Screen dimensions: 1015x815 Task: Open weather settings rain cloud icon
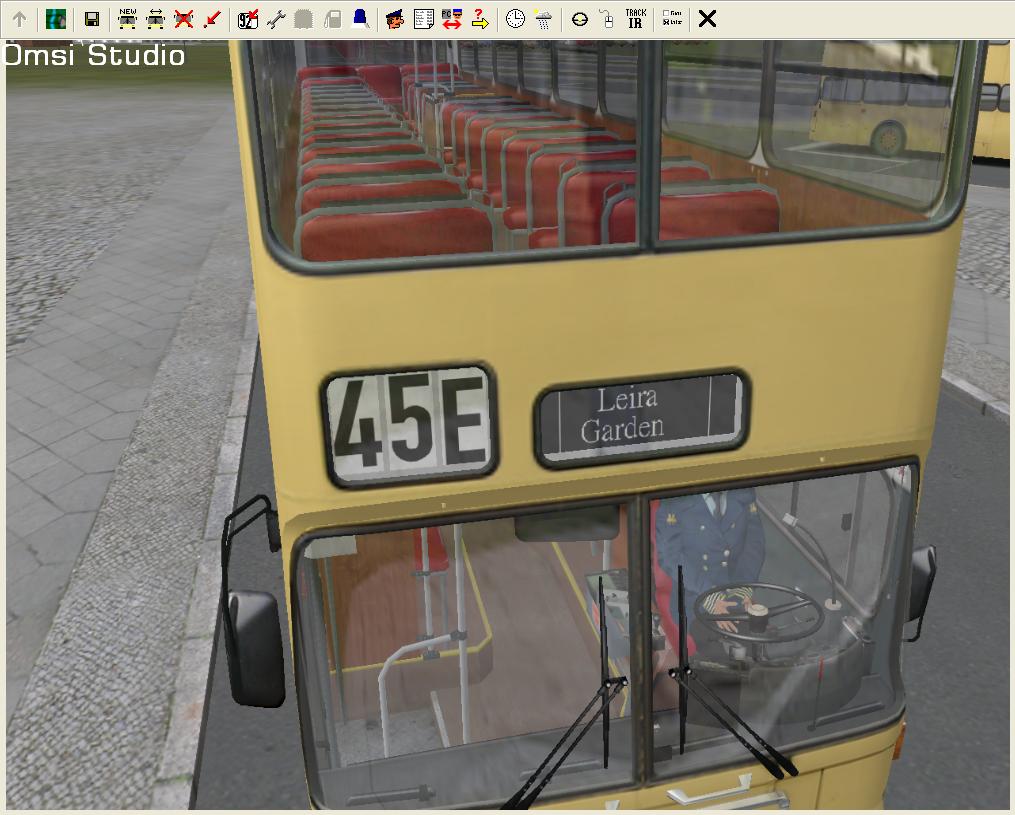[543, 19]
